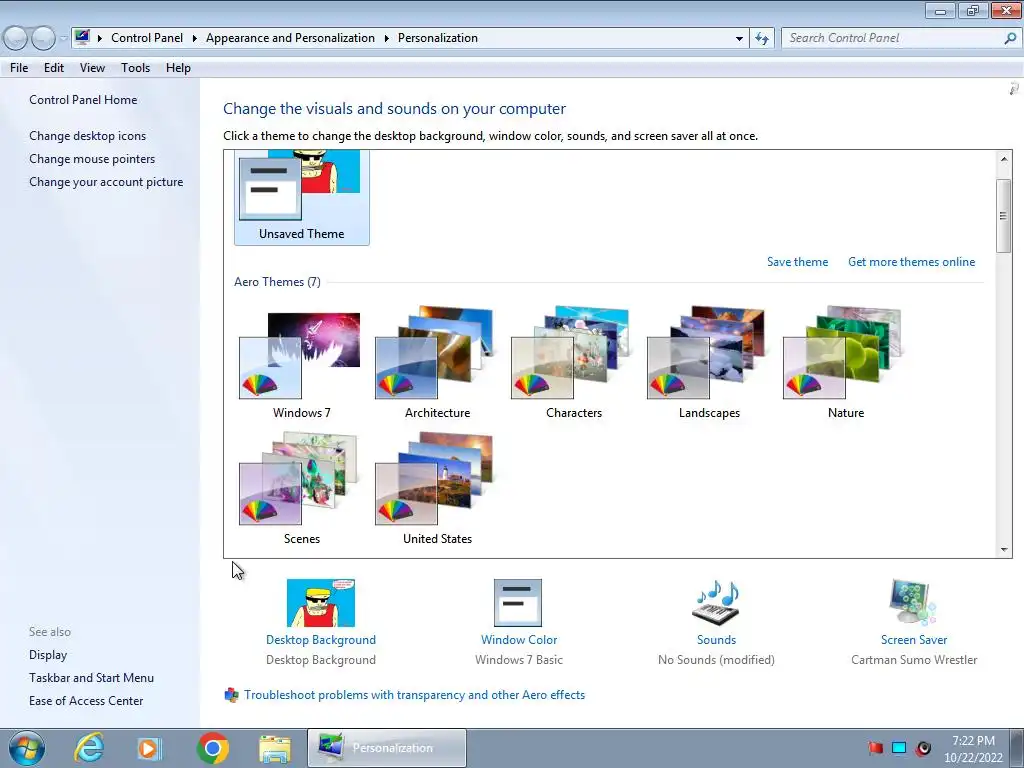
Task: Click the Forward navigation arrow
Action: point(43,39)
